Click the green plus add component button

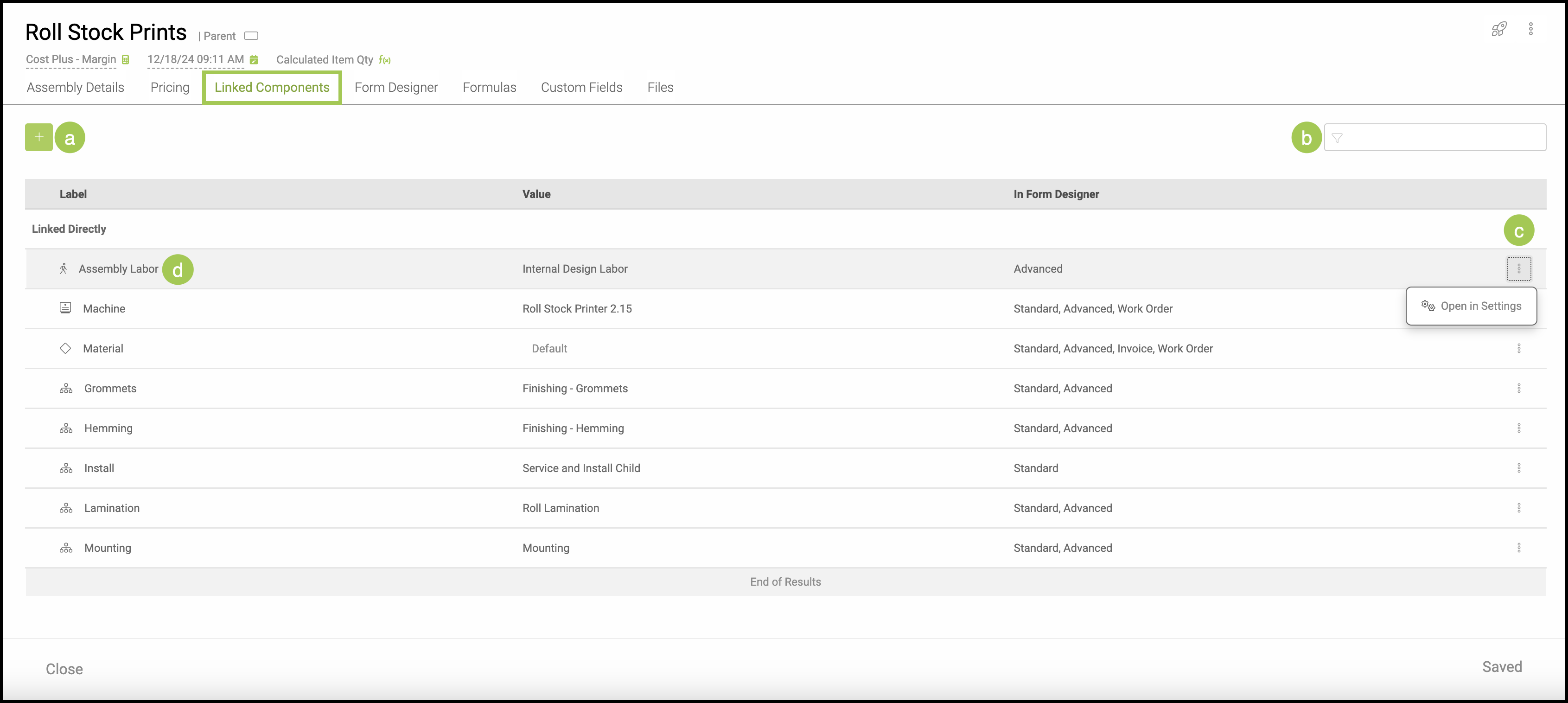coord(38,137)
